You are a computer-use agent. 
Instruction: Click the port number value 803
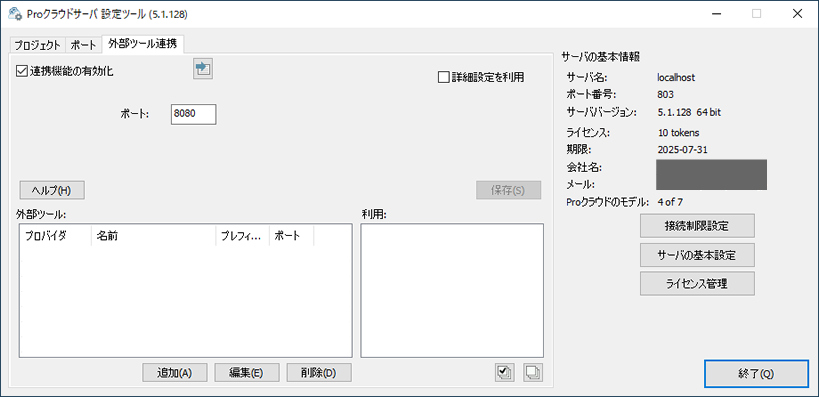665,95
